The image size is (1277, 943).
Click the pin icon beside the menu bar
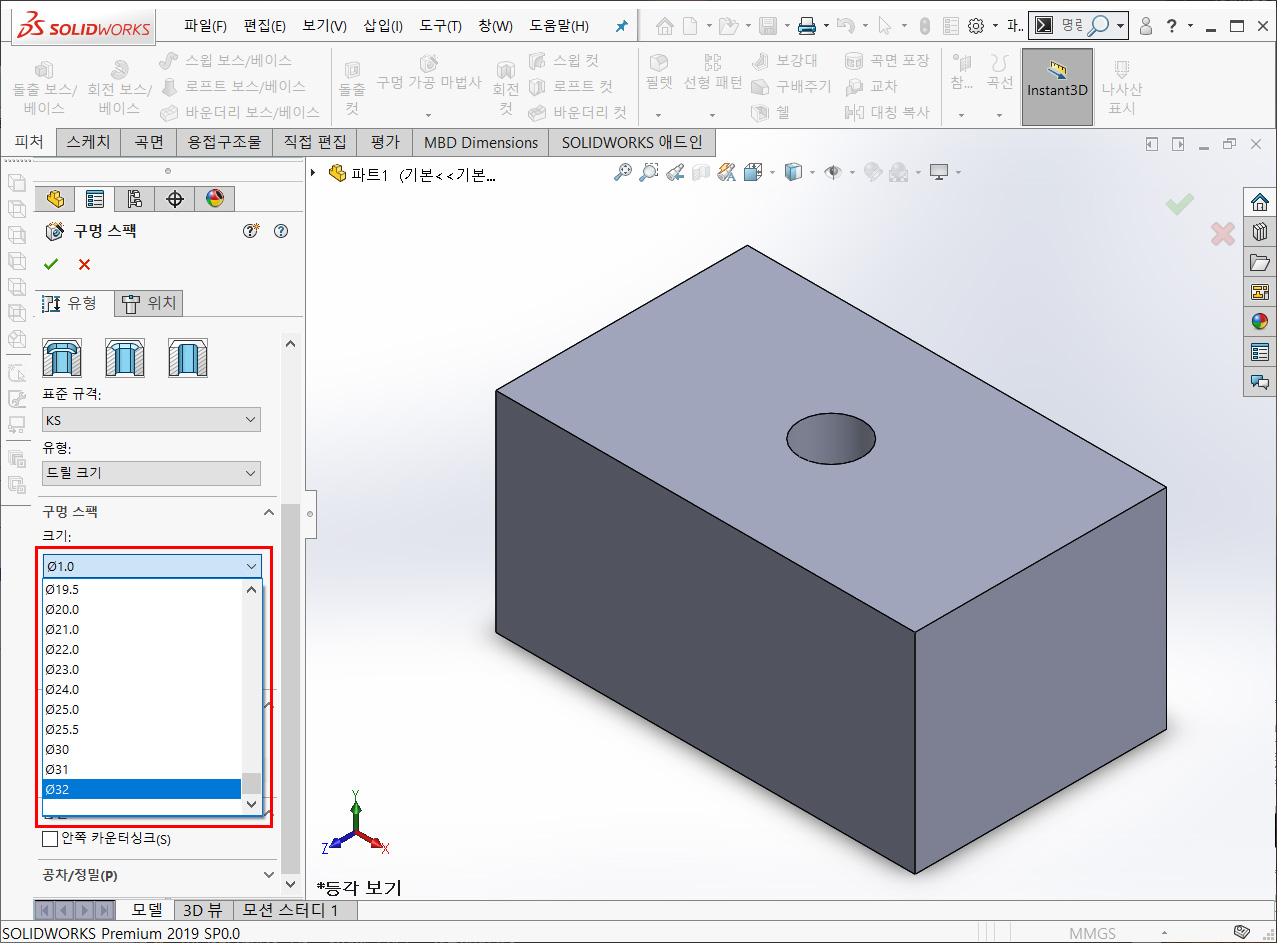tap(621, 26)
